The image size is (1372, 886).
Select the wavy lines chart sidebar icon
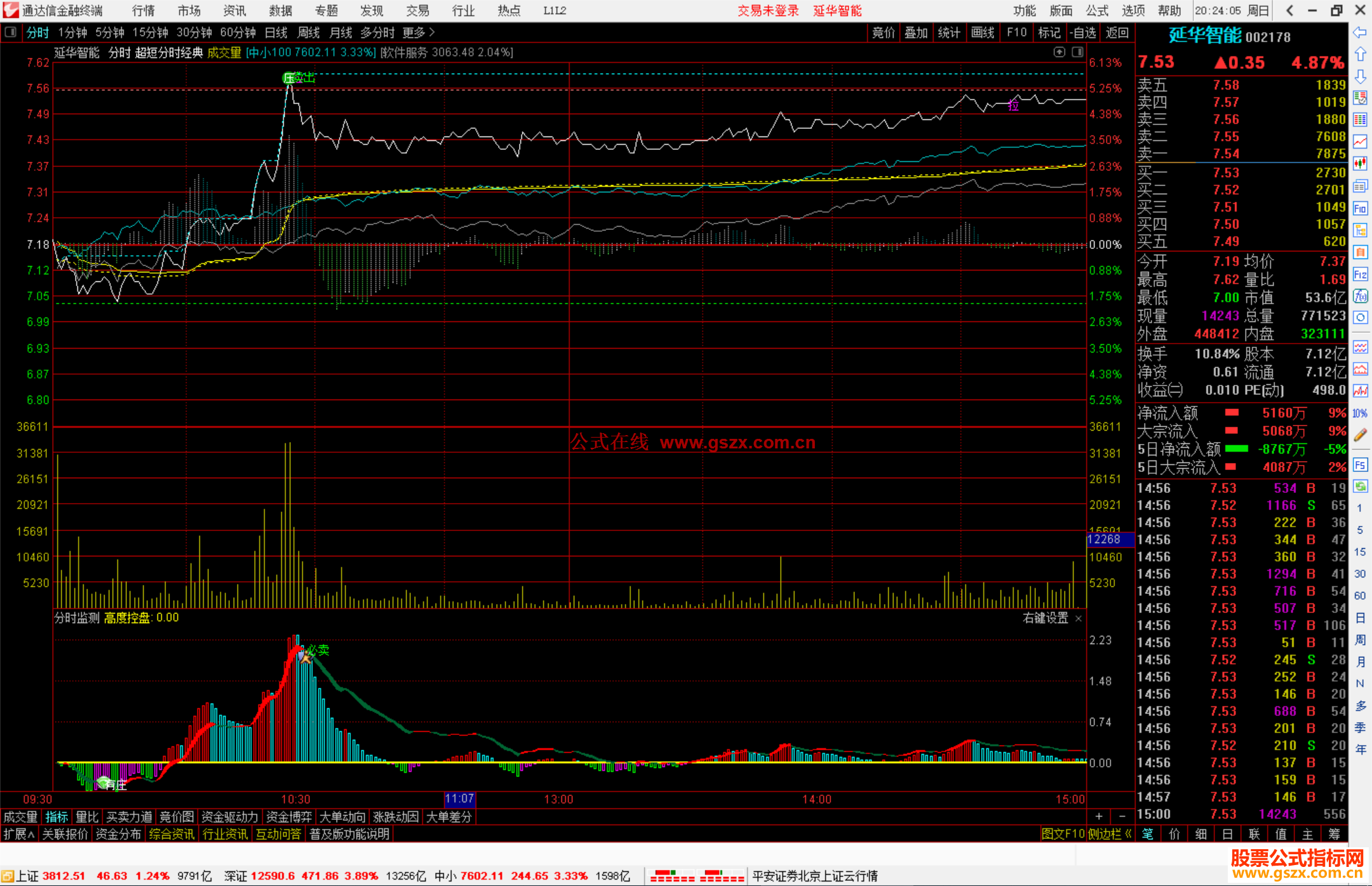(x=1360, y=347)
